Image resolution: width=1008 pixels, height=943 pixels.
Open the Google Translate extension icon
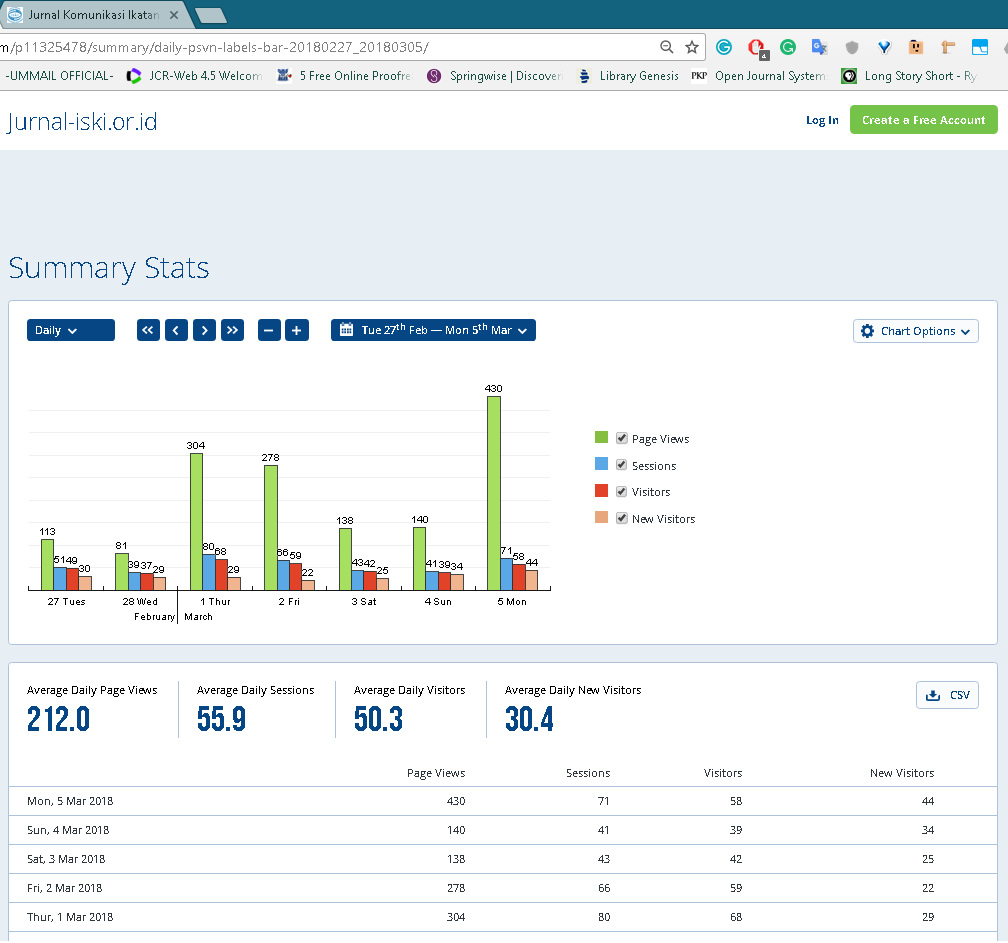point(819,47)
